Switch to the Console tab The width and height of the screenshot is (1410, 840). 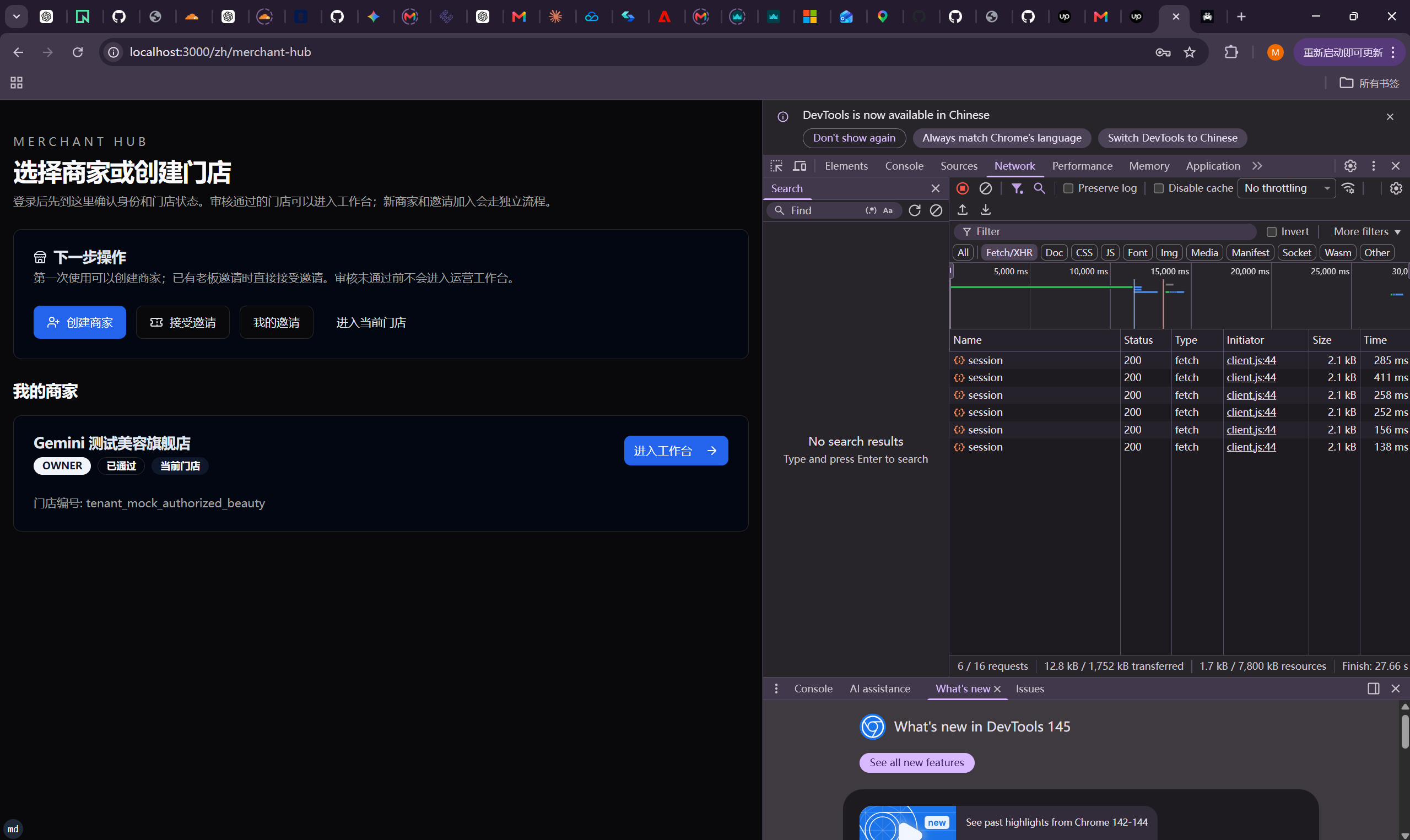click(904, 166)
